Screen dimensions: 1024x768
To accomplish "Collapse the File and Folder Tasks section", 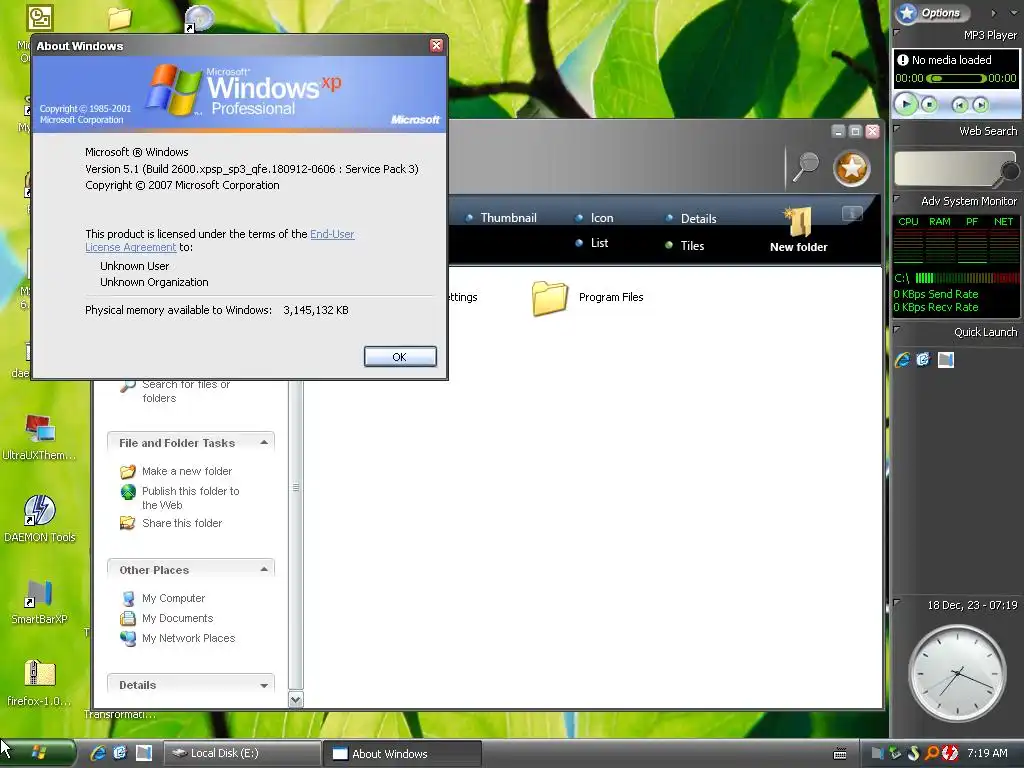I will pos(264,442).
